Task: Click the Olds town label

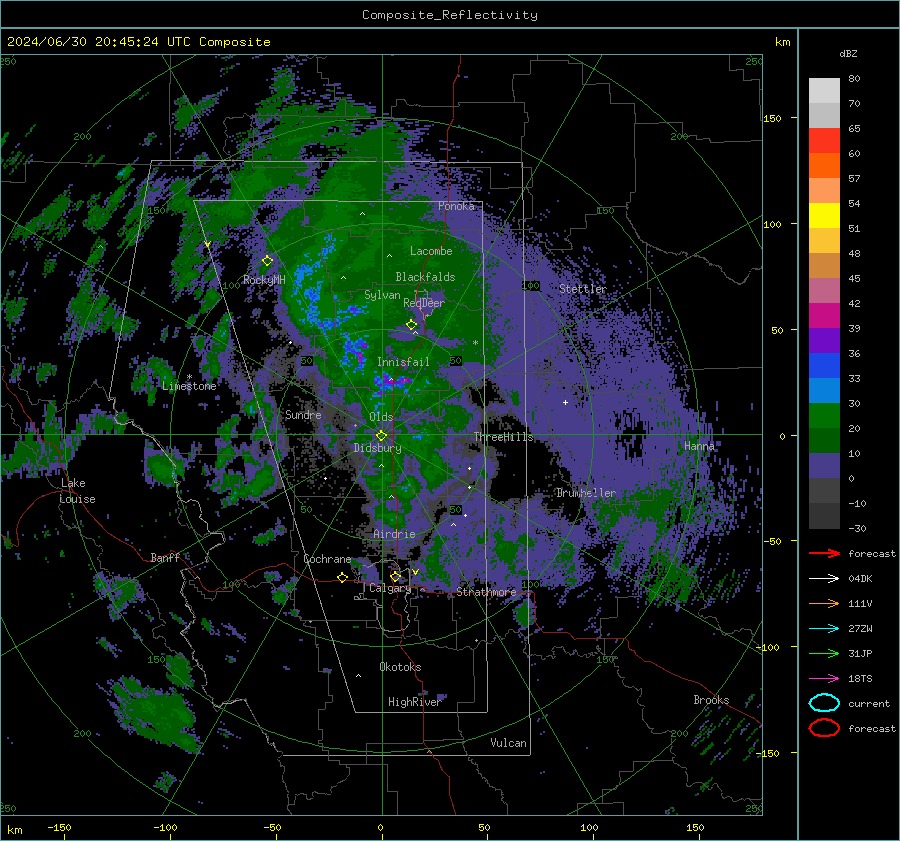Action: tap(381, 417)
